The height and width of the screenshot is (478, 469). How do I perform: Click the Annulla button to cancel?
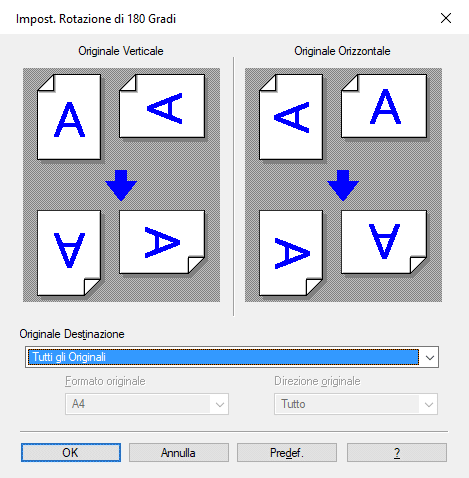click(x=179, y=453)
